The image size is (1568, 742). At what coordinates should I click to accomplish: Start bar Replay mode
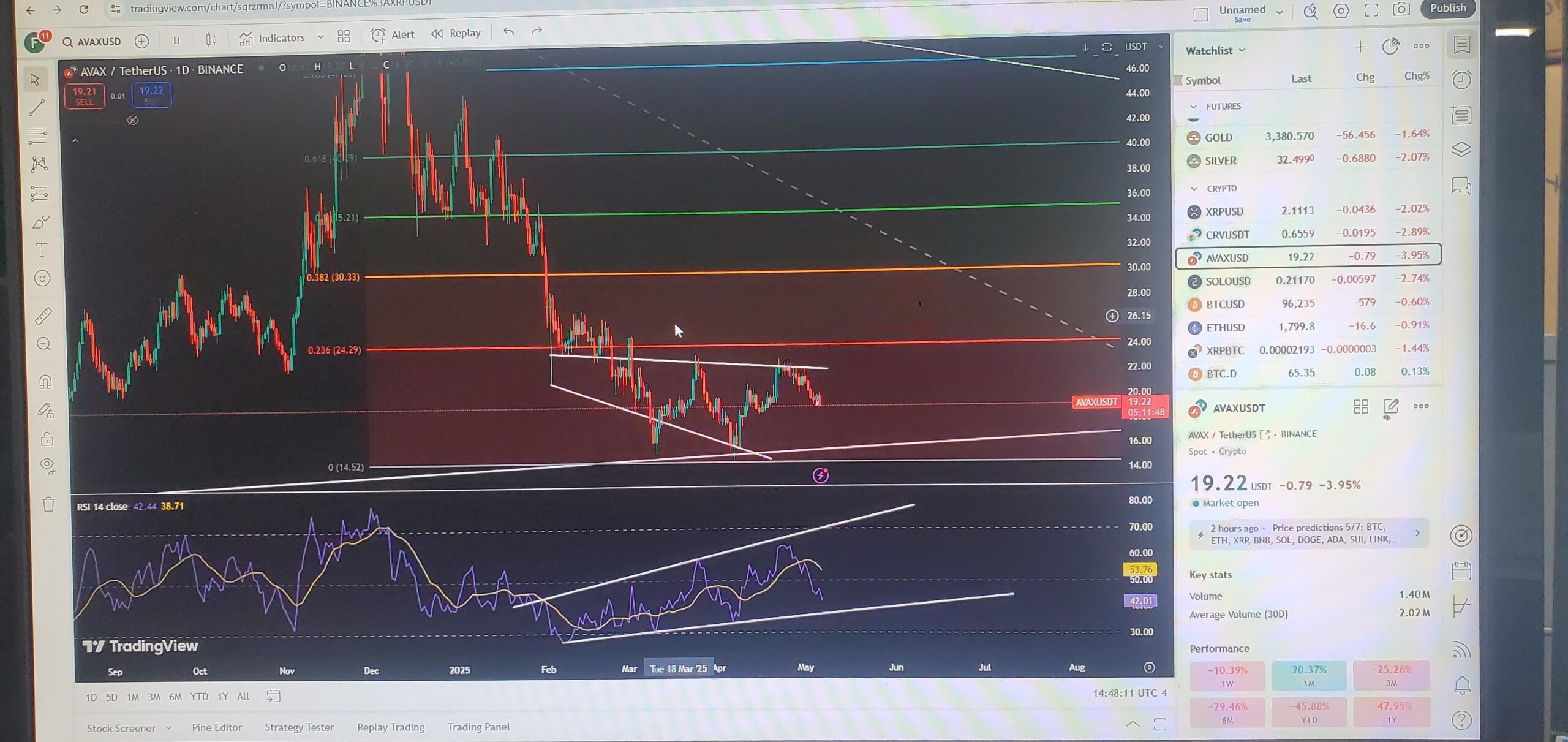pyautogui.click(x=456, y=33)
